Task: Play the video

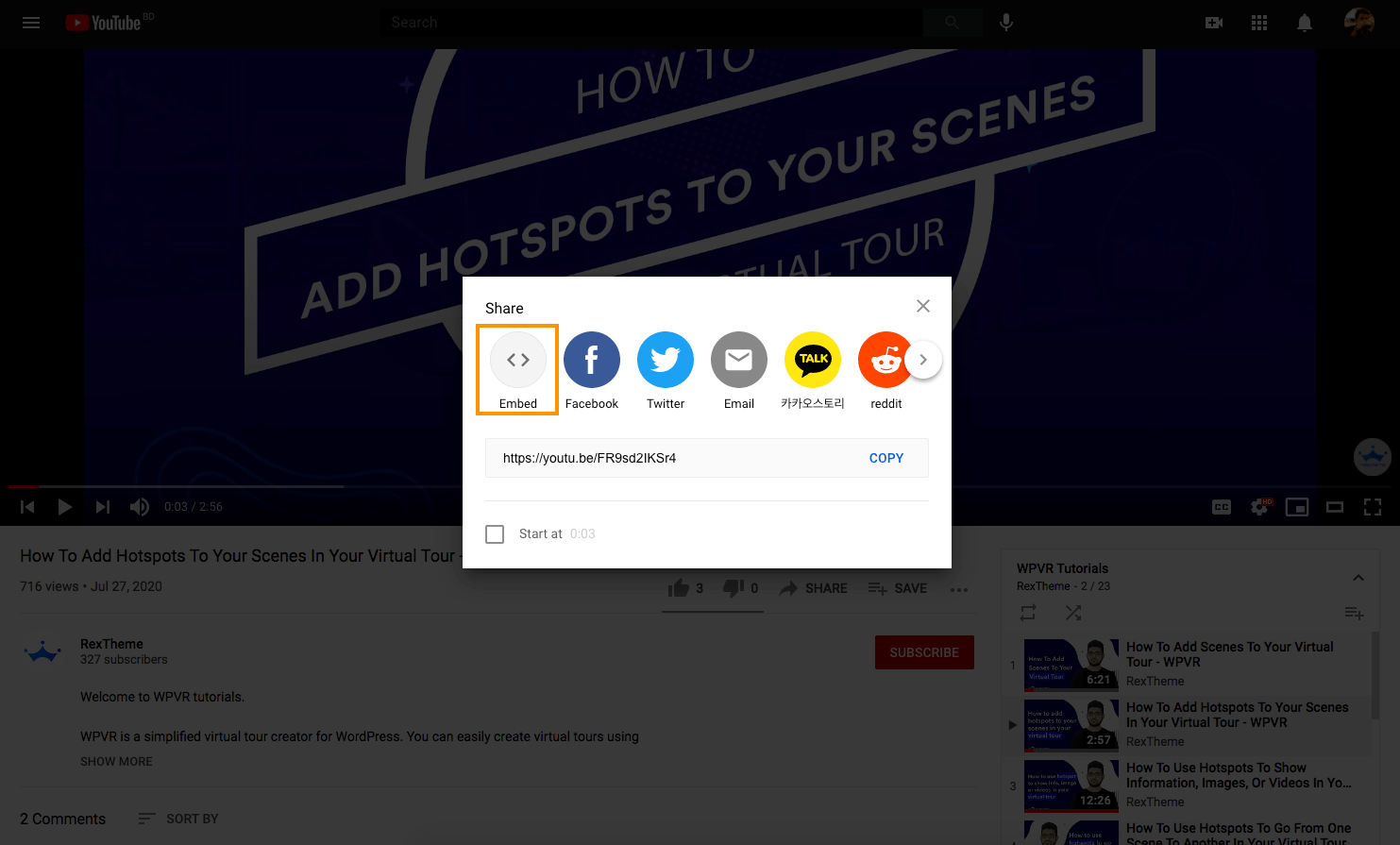Action: 64,507
